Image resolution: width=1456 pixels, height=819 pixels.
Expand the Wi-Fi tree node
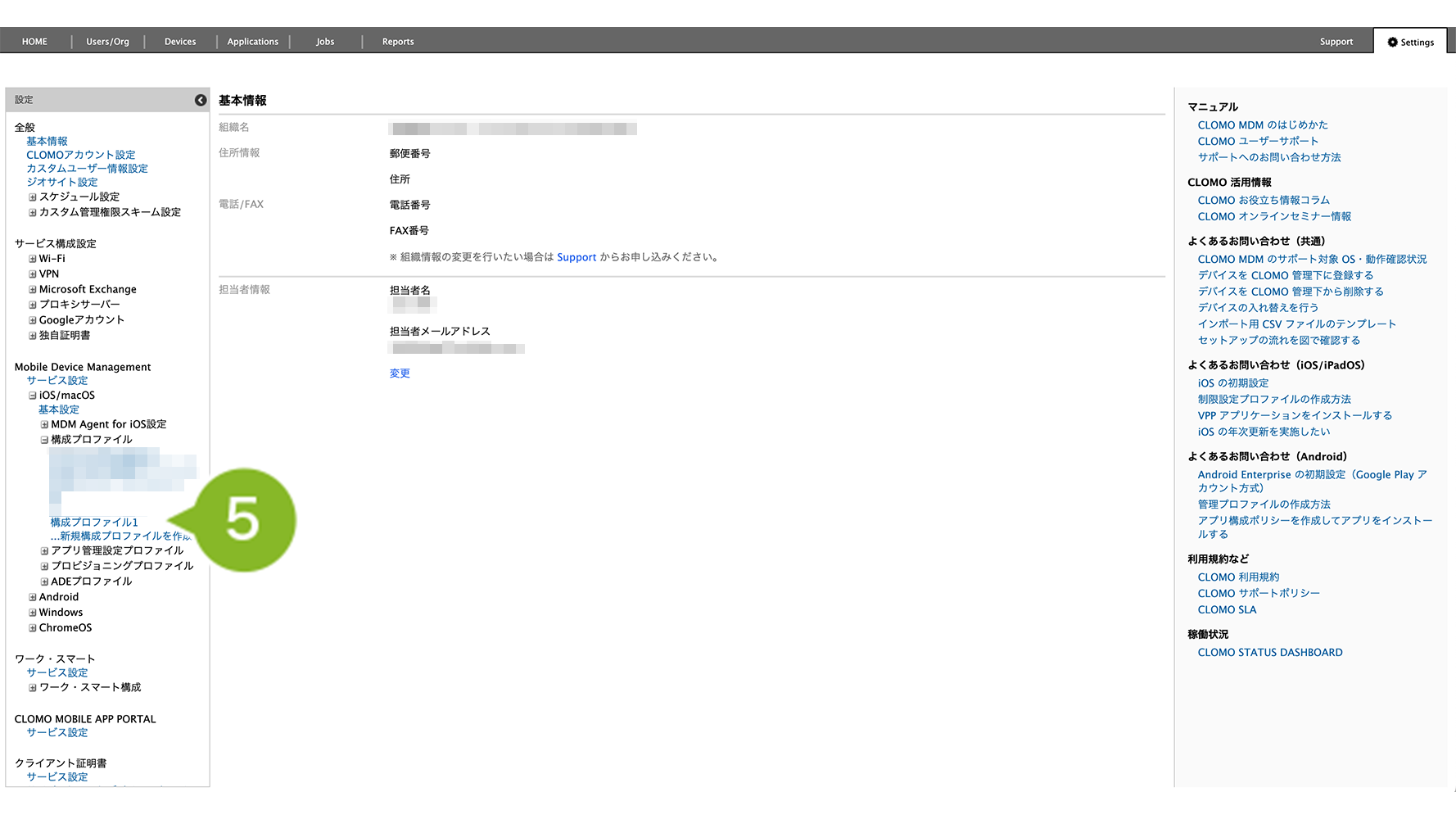pos(33,259)
